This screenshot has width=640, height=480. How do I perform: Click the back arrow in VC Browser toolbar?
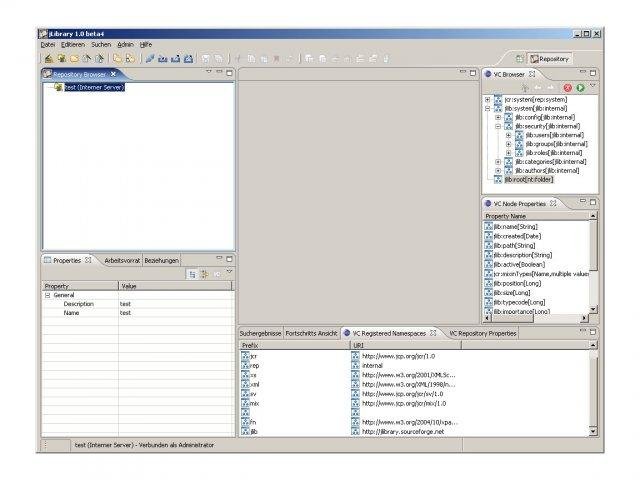point(538,87)
